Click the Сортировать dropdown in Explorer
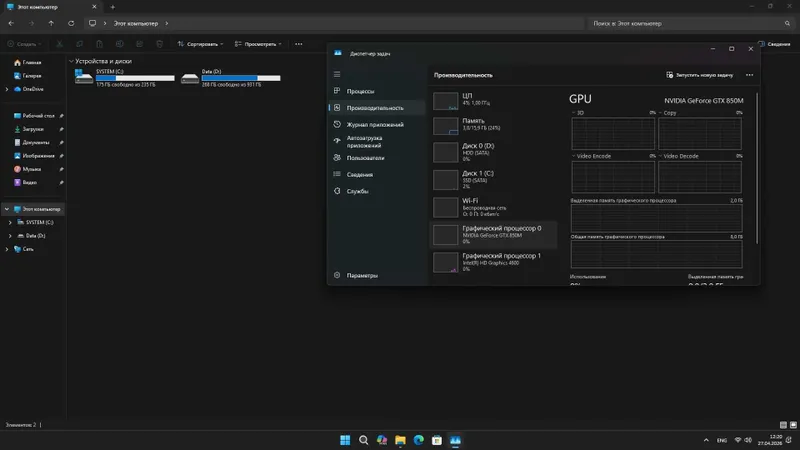Screen dimensions: 800x450 (x=200, y=44)
